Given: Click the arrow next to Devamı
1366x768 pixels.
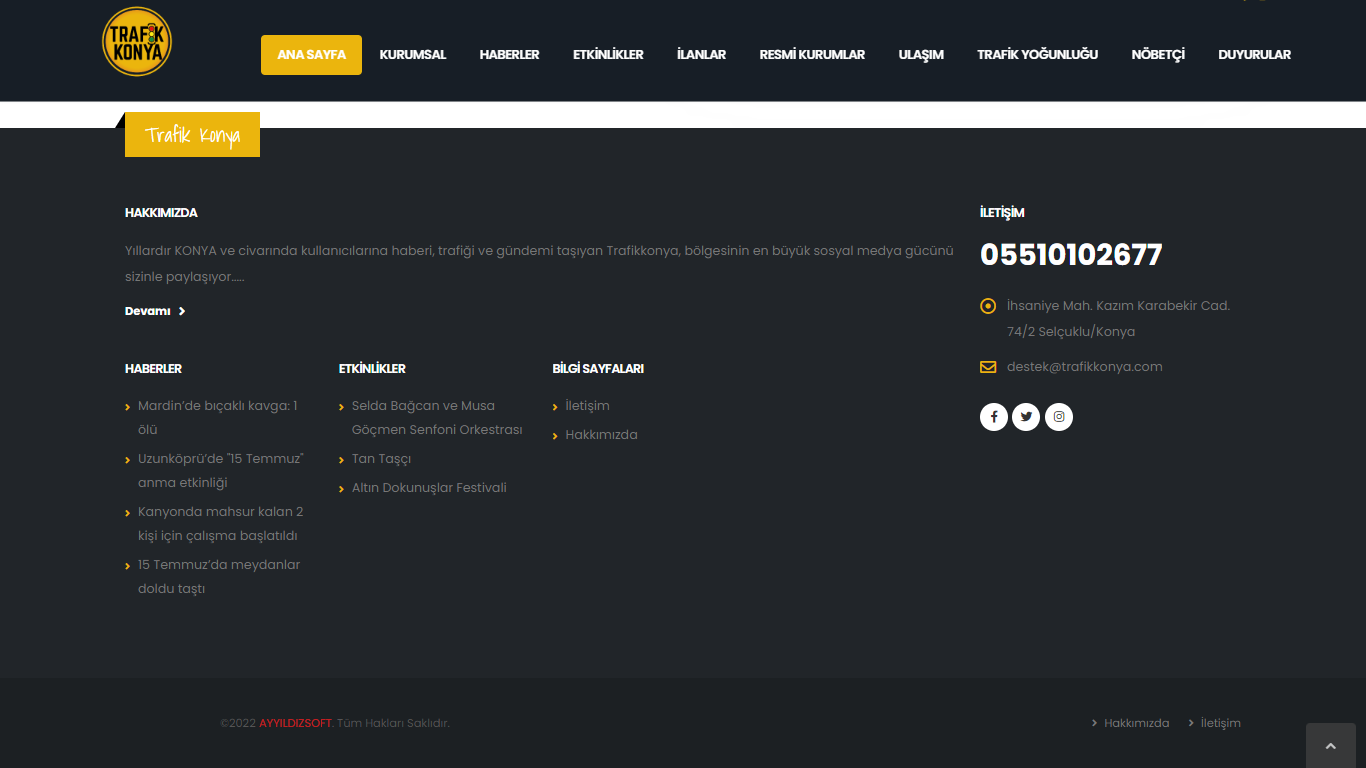Looking at the screenshot, I should click(182, 312).
